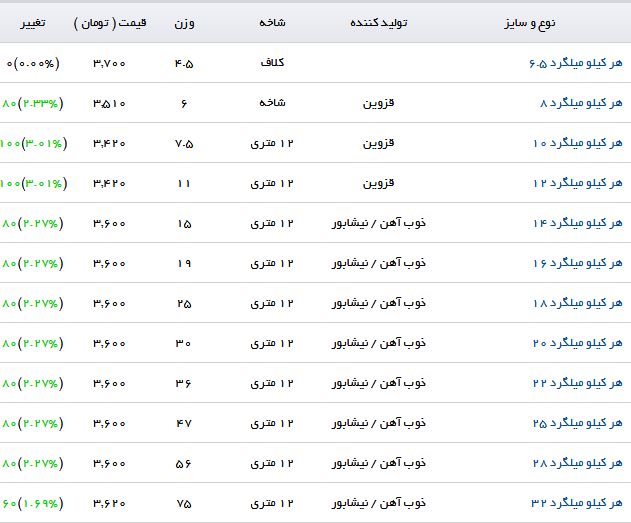Select weight ۶ in میلگرد ۸ row
The width and height of the screenshot is (631, 523).
pyautogui.click(x=184, y=104)
